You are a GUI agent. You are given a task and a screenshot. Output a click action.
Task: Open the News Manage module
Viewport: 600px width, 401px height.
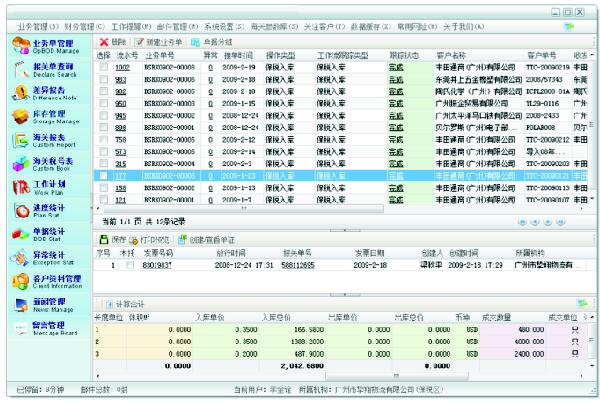tap(44, 307)
